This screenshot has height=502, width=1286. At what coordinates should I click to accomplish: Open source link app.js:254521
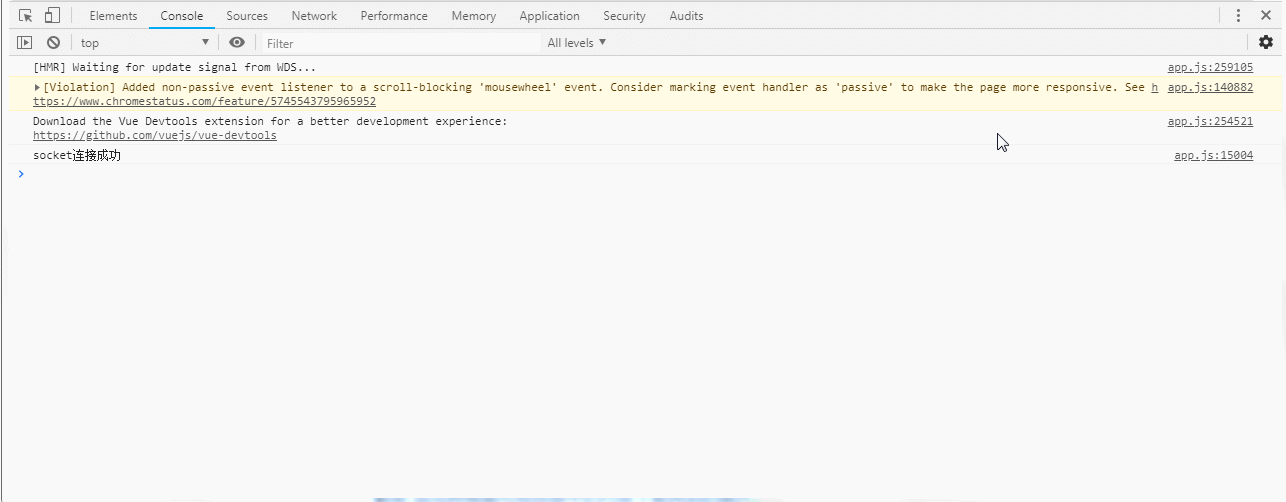tap(1210, 121)
